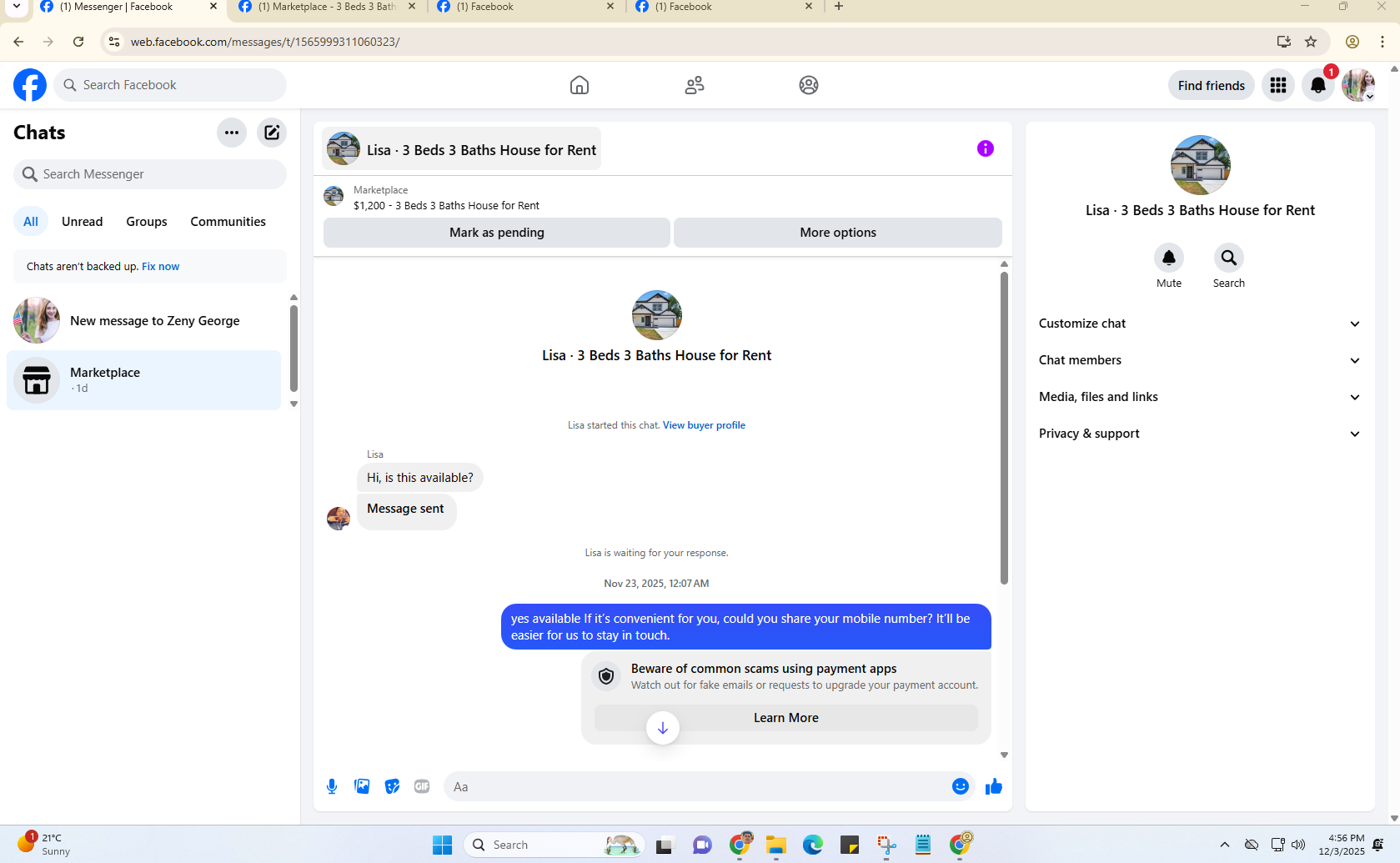Open File Explorer from taskbar
Image resolution: width=1400 pixels, height=863 pixels.
click(x=776, y=845)
